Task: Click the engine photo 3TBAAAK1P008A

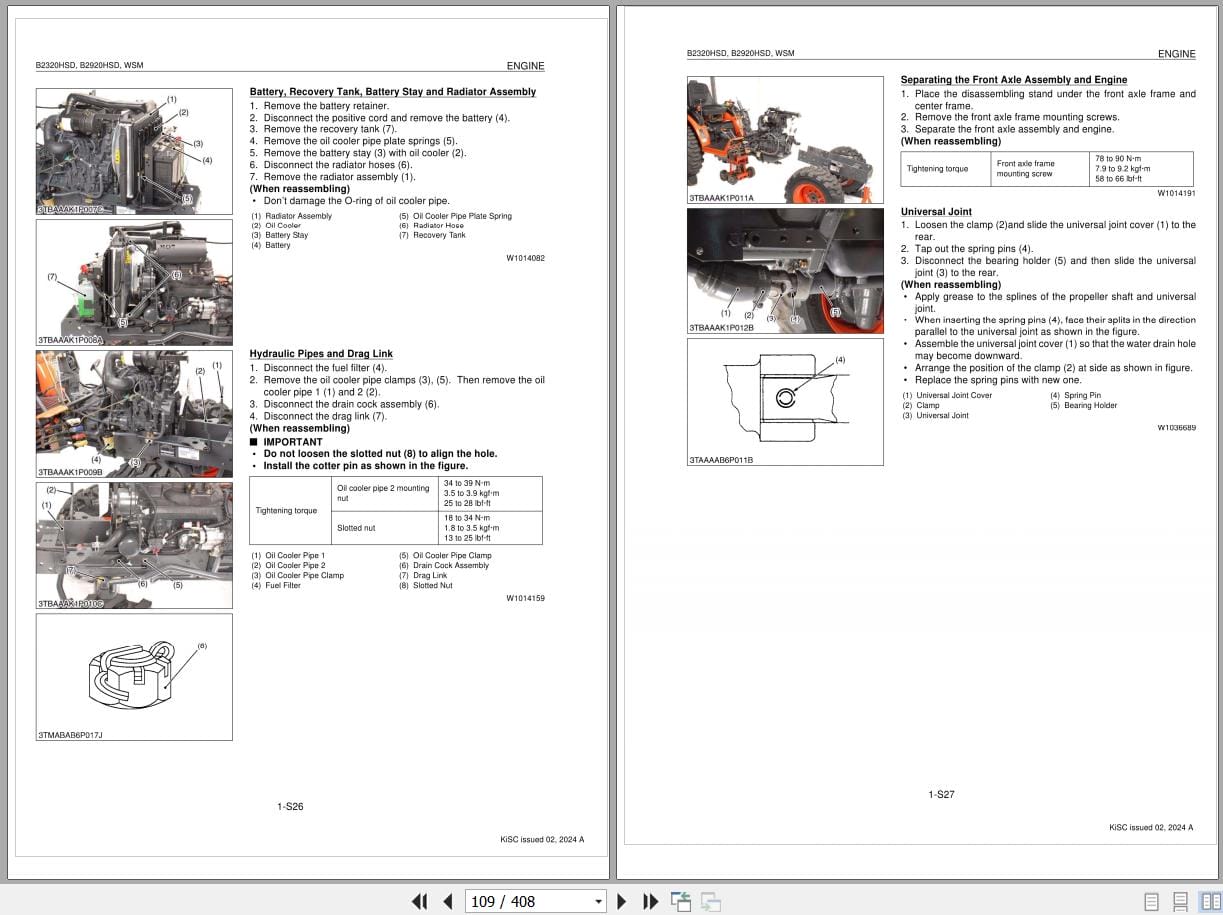Action: tap(134, 282)
